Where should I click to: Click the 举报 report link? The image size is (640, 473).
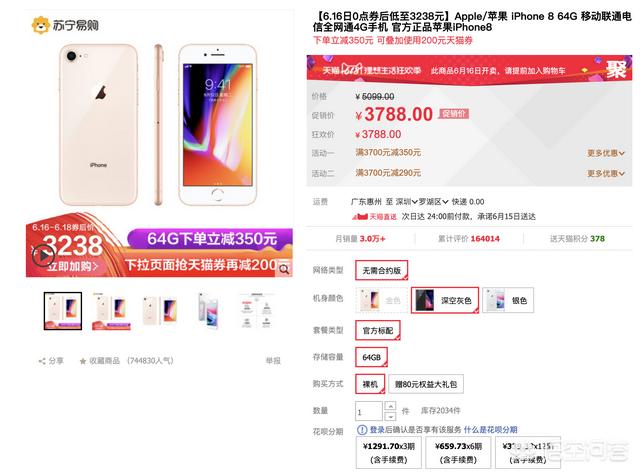[273, 361]
